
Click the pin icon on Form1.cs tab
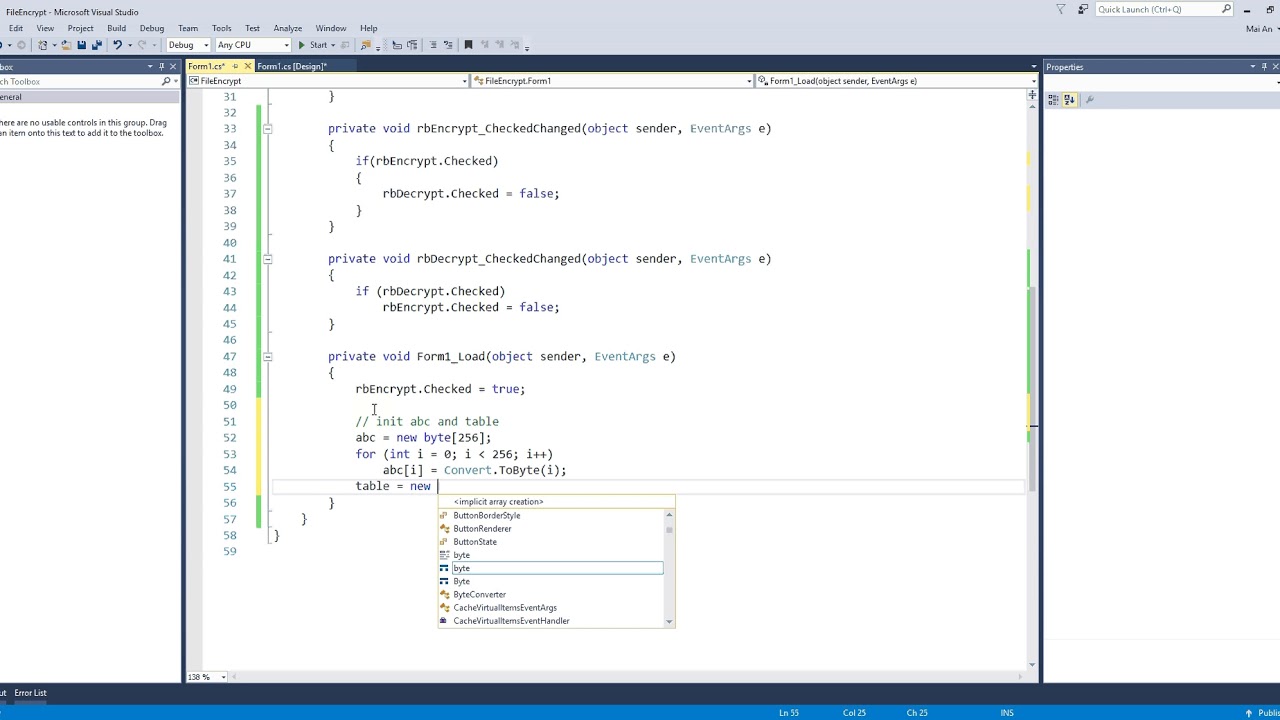(x=235, y=67)
